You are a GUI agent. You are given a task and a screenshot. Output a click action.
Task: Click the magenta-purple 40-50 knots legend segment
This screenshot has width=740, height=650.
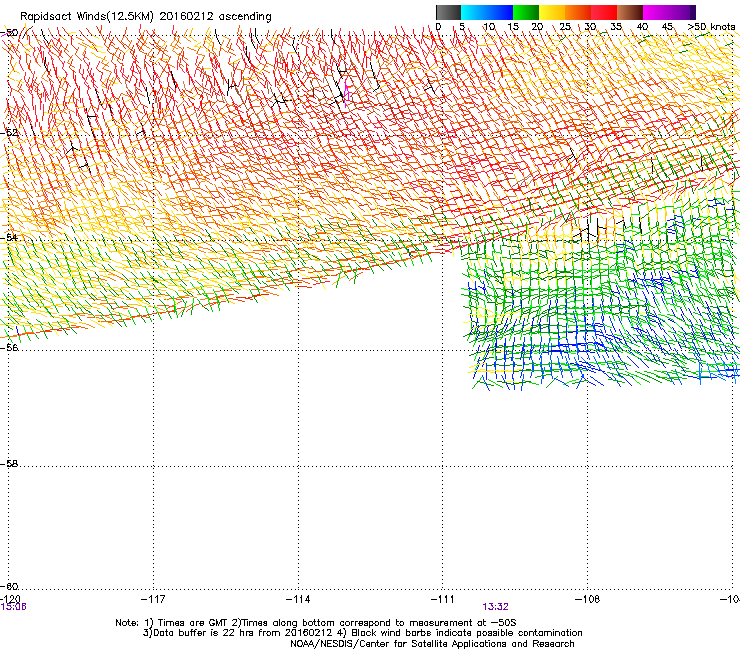click(669, 12)
